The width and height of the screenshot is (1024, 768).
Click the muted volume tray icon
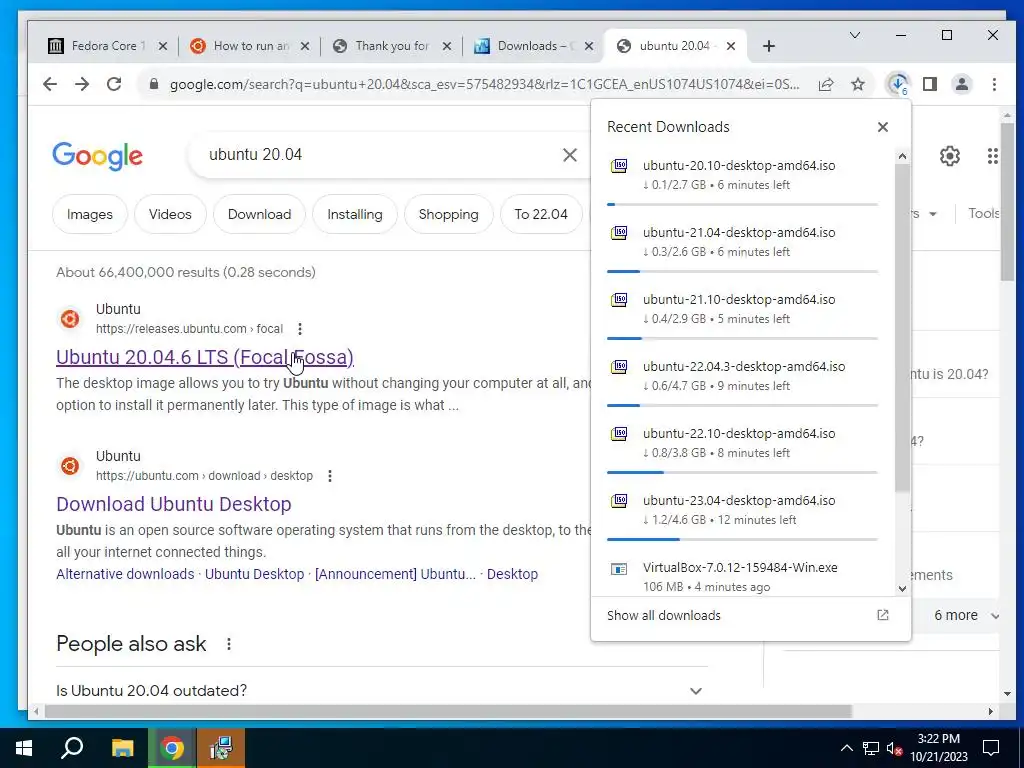click(x=895, y=748)
